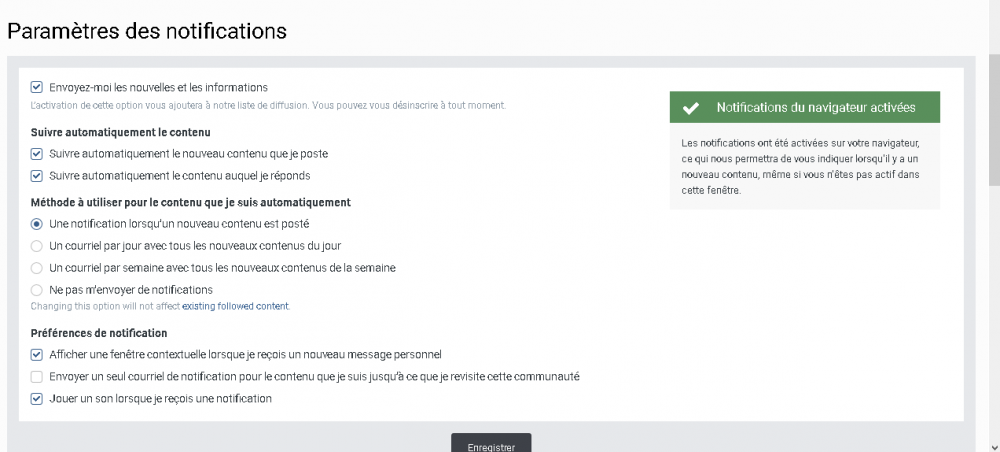This screenshot has height=452, width=1000.
Task: Choose 'Un courriel par jour' radio option
Action: tap(37, 245)
